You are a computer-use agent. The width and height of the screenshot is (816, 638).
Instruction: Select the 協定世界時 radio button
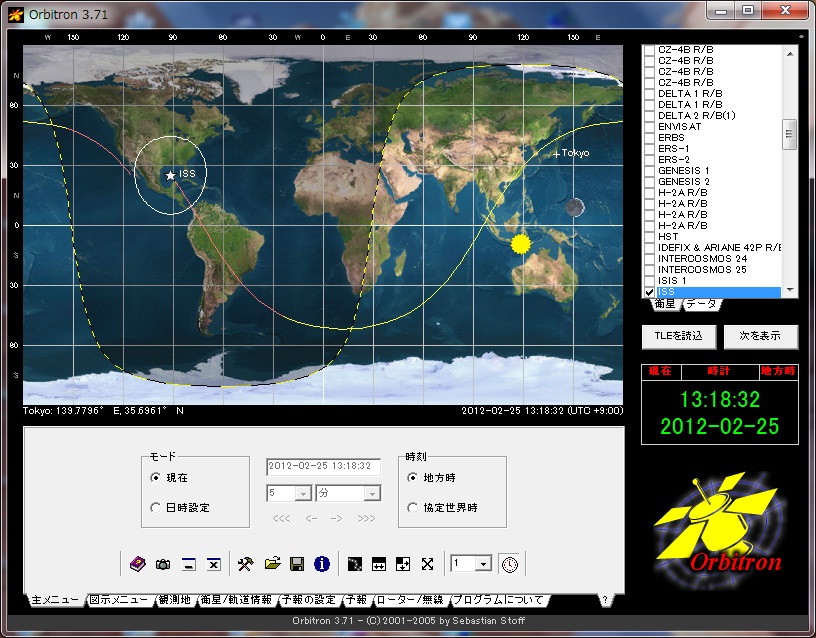coord(413,507)
